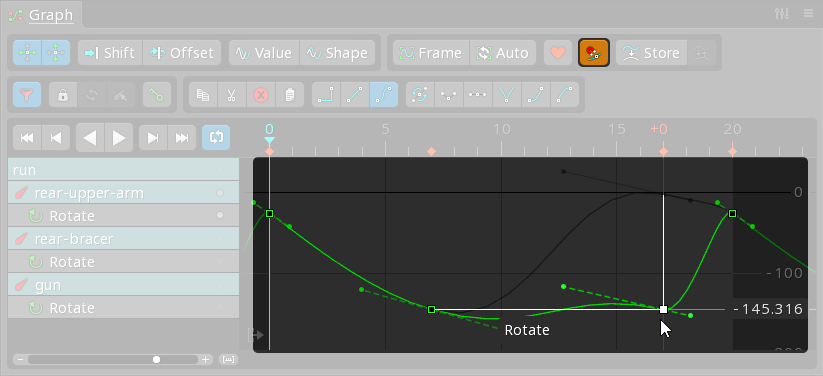
Task: Select the Shift keys button
Action: point(110,53)
